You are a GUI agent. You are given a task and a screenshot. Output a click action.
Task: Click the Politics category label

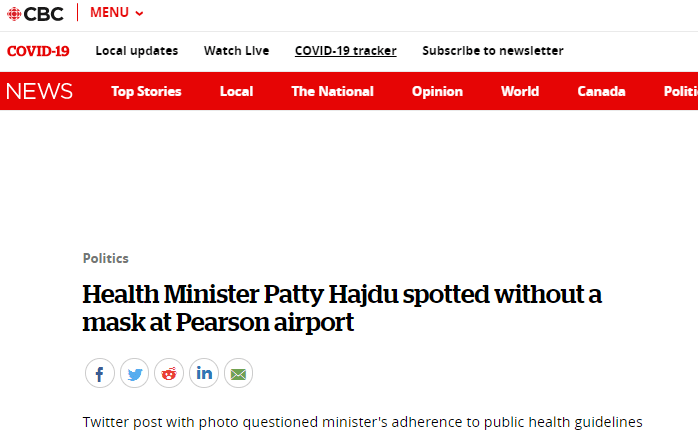105,258
